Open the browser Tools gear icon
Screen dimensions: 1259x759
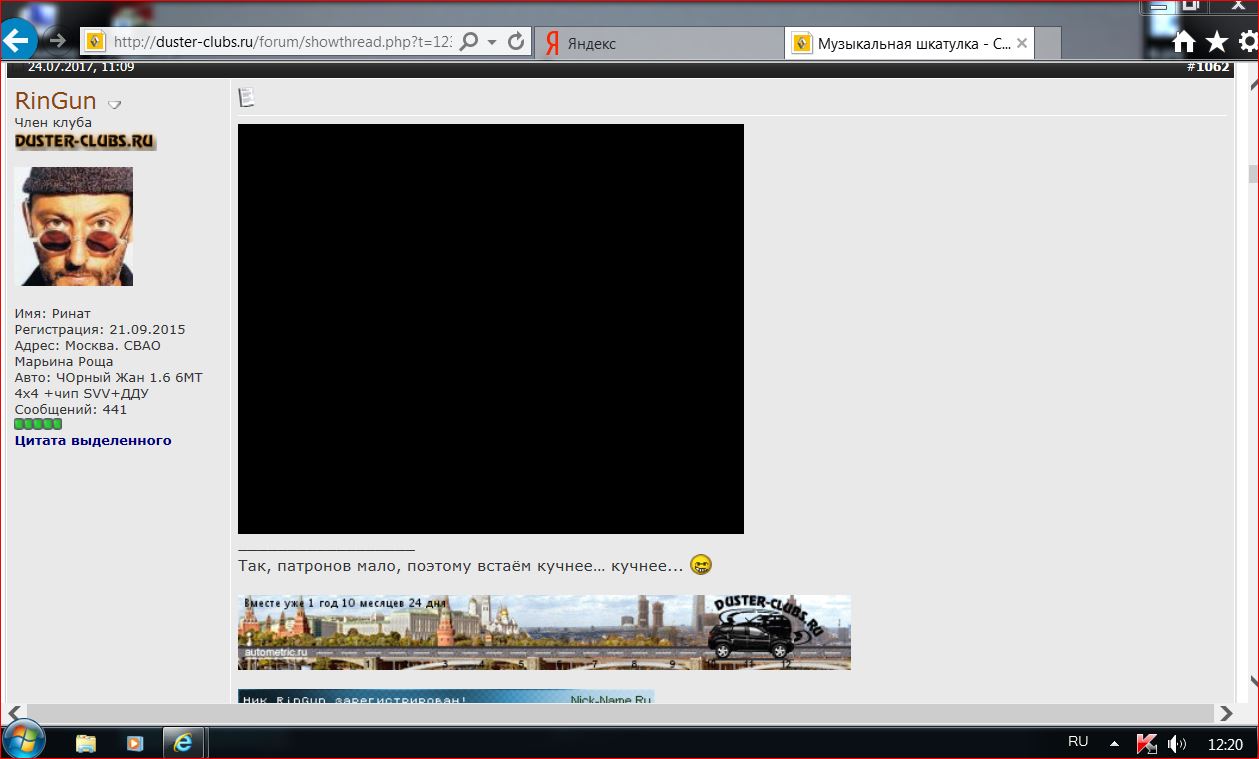click(x=1248, y=41)
